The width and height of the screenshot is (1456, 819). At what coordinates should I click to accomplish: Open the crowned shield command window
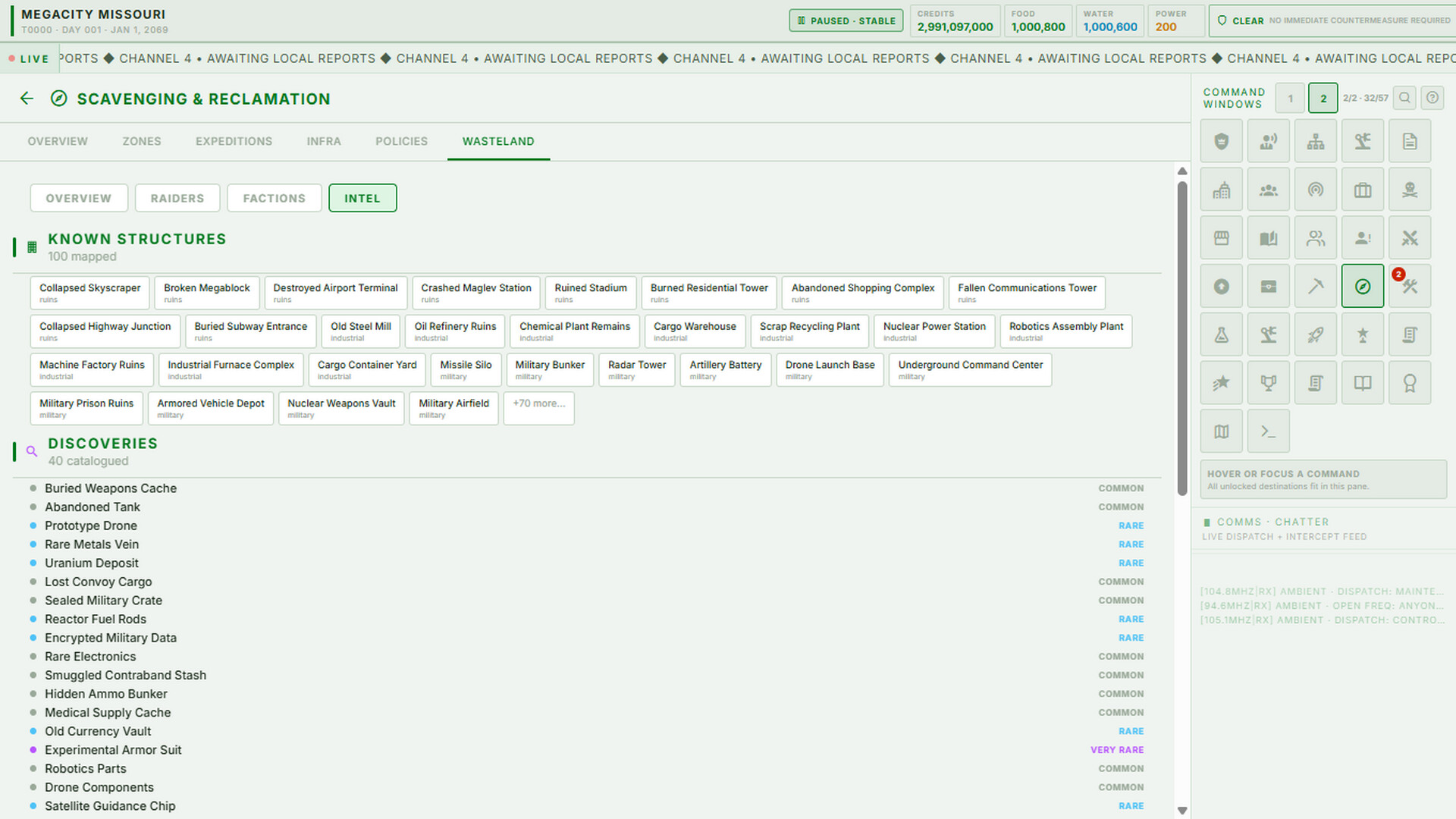(1221, 141)
